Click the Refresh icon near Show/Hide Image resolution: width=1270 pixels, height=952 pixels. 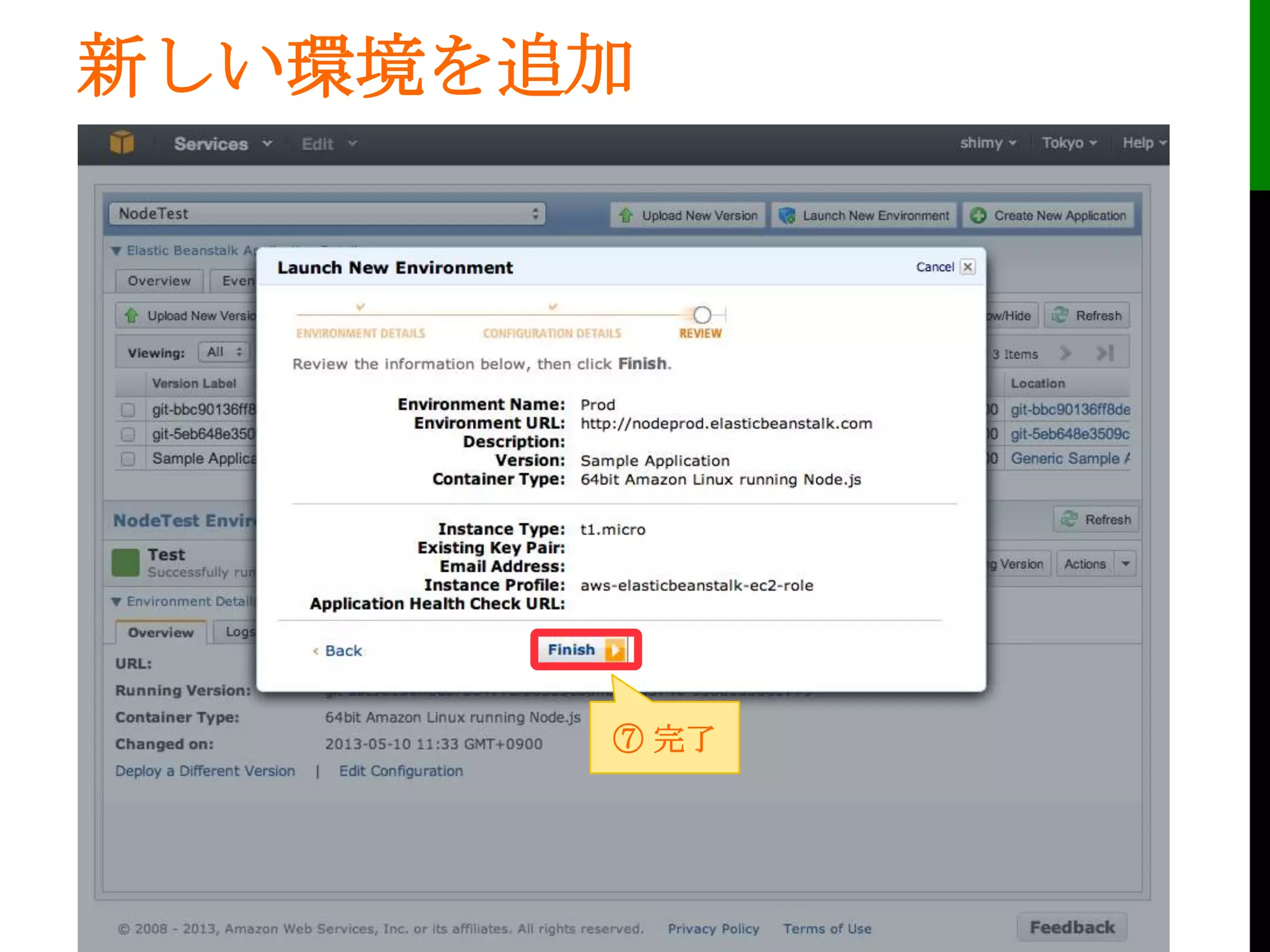coord(1060,315)
